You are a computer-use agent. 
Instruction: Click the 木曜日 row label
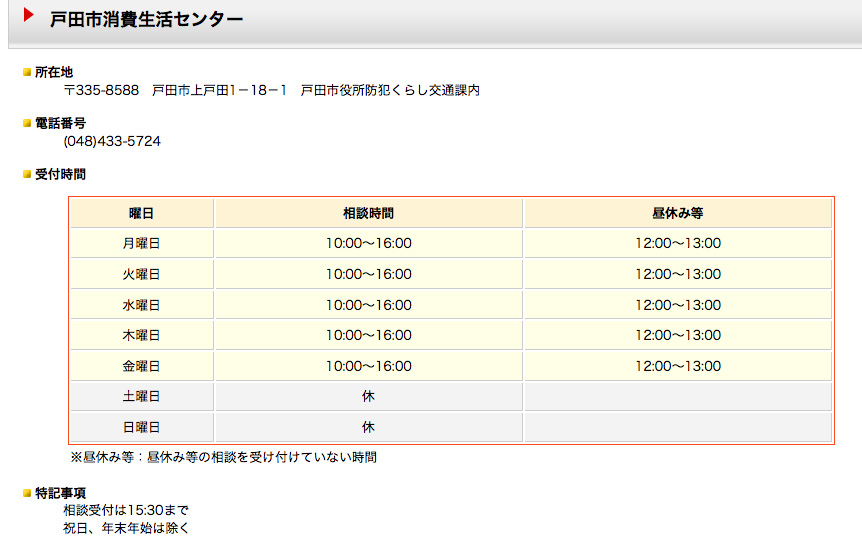coord(141,335)
